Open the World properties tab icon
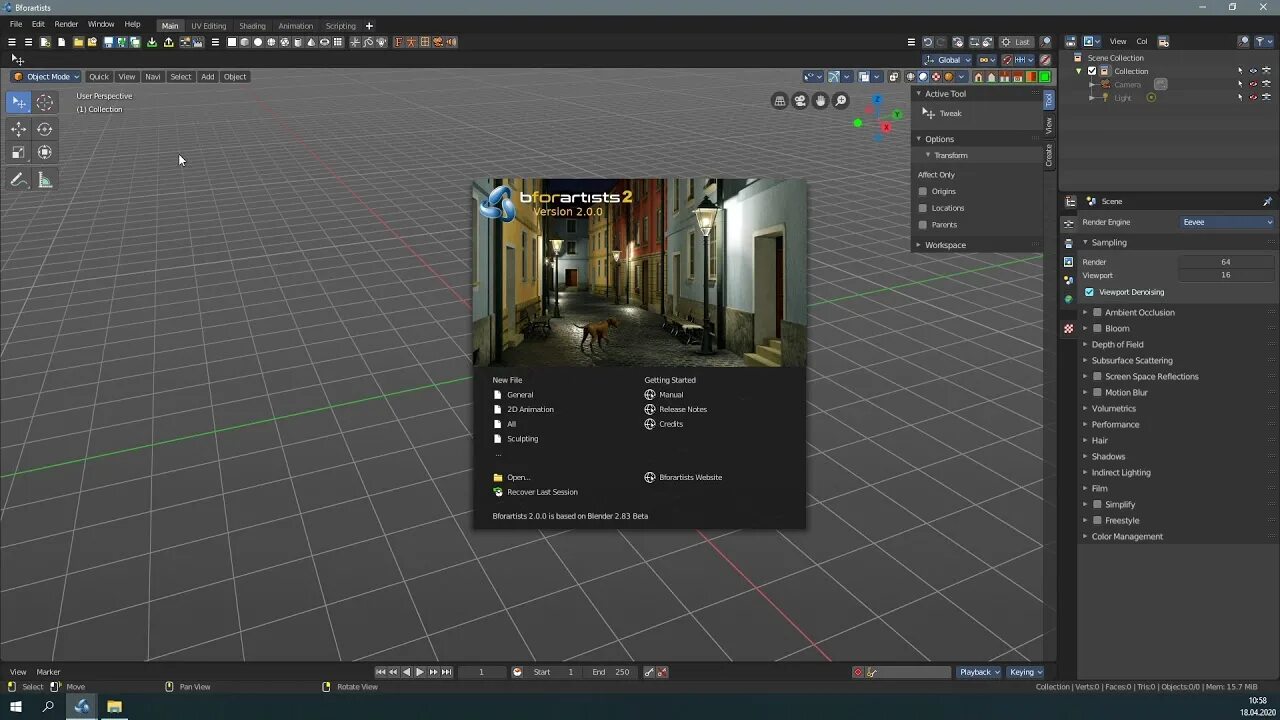 [1069, 298]
